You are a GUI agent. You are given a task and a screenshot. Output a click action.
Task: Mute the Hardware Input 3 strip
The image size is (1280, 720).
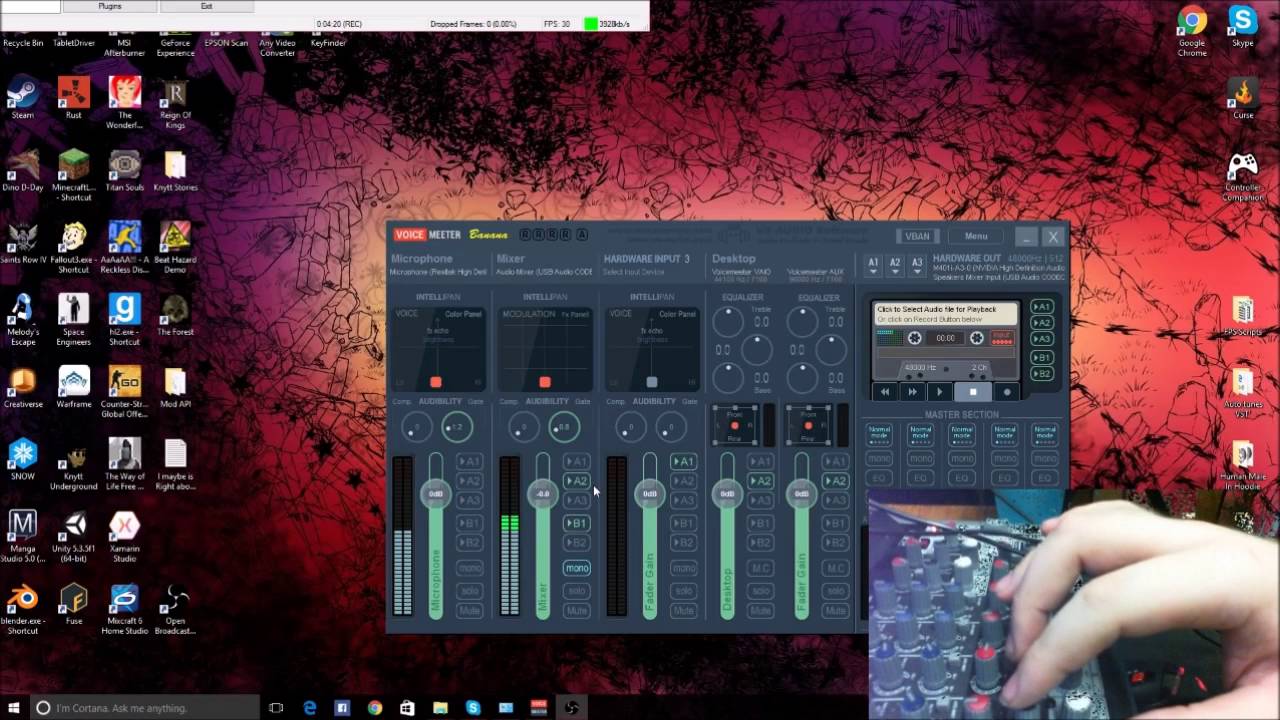click(683, 610)
